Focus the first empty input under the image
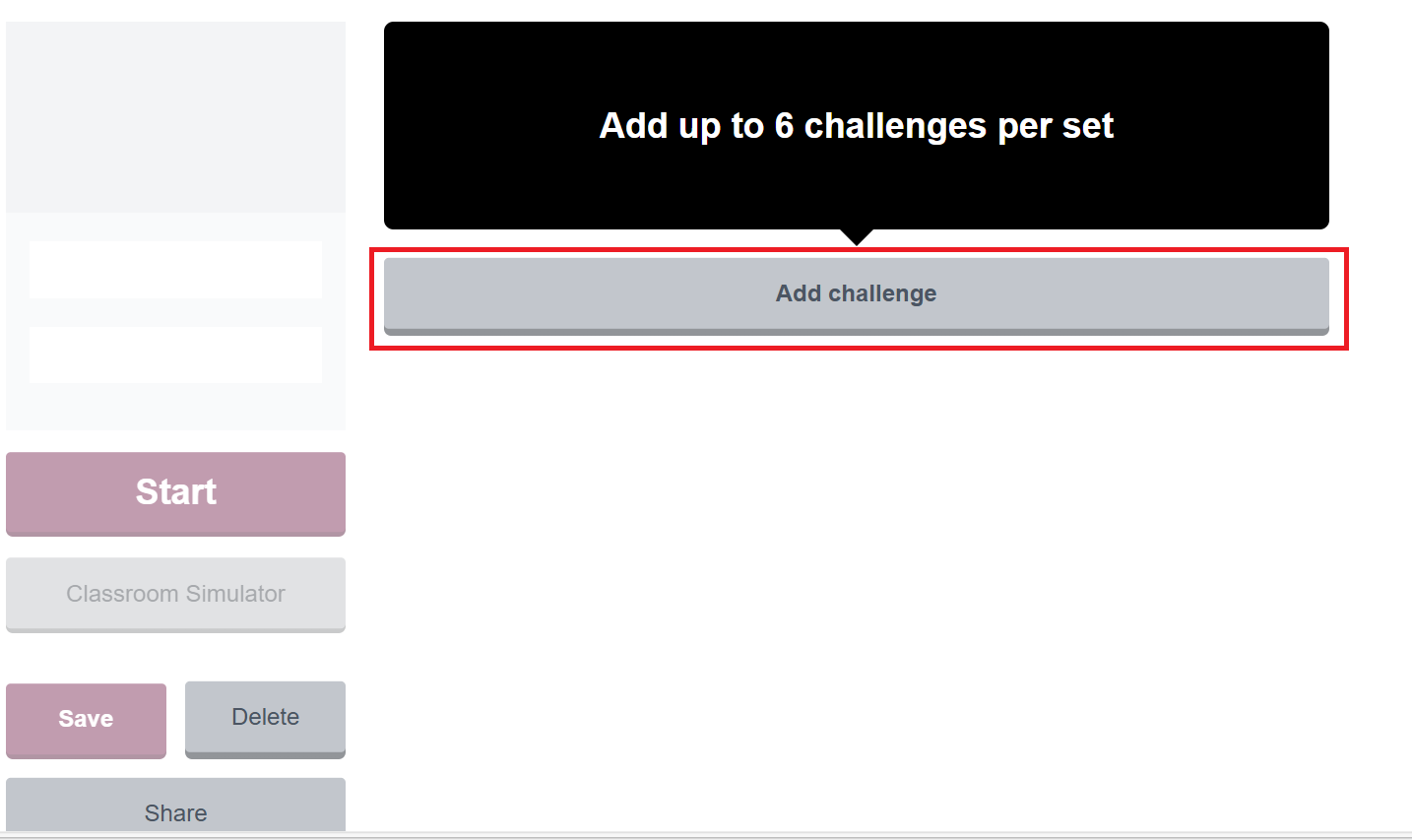Screen dimensions: 1412x840 (175, 269)
